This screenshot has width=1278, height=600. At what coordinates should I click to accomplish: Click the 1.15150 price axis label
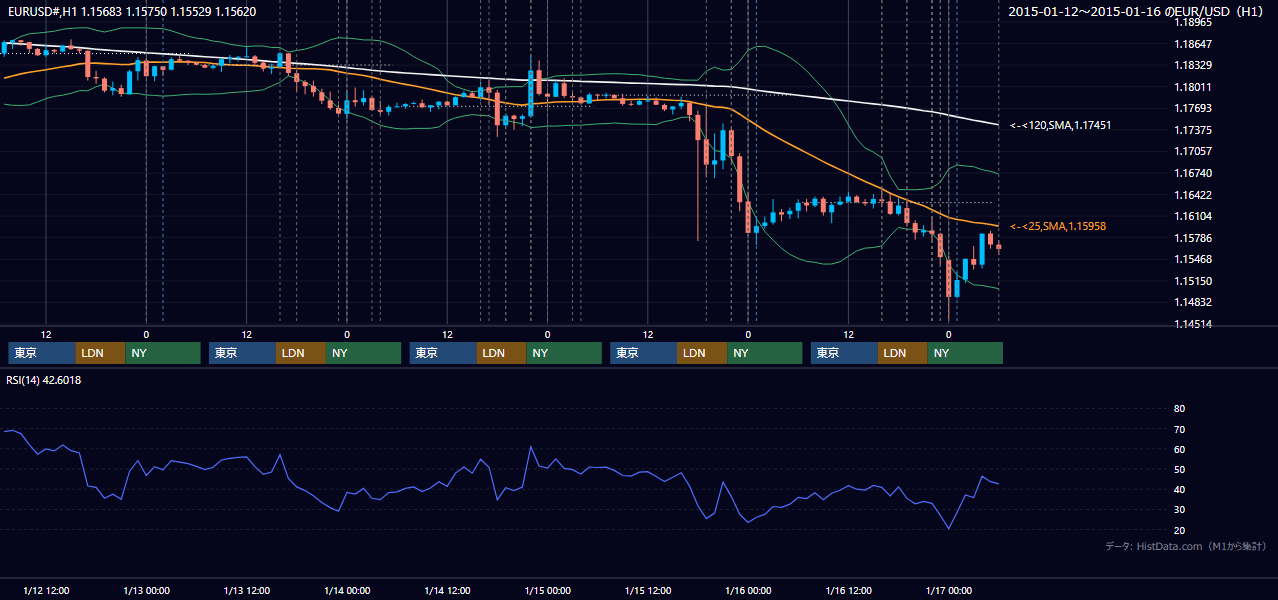coord(1192,281)
